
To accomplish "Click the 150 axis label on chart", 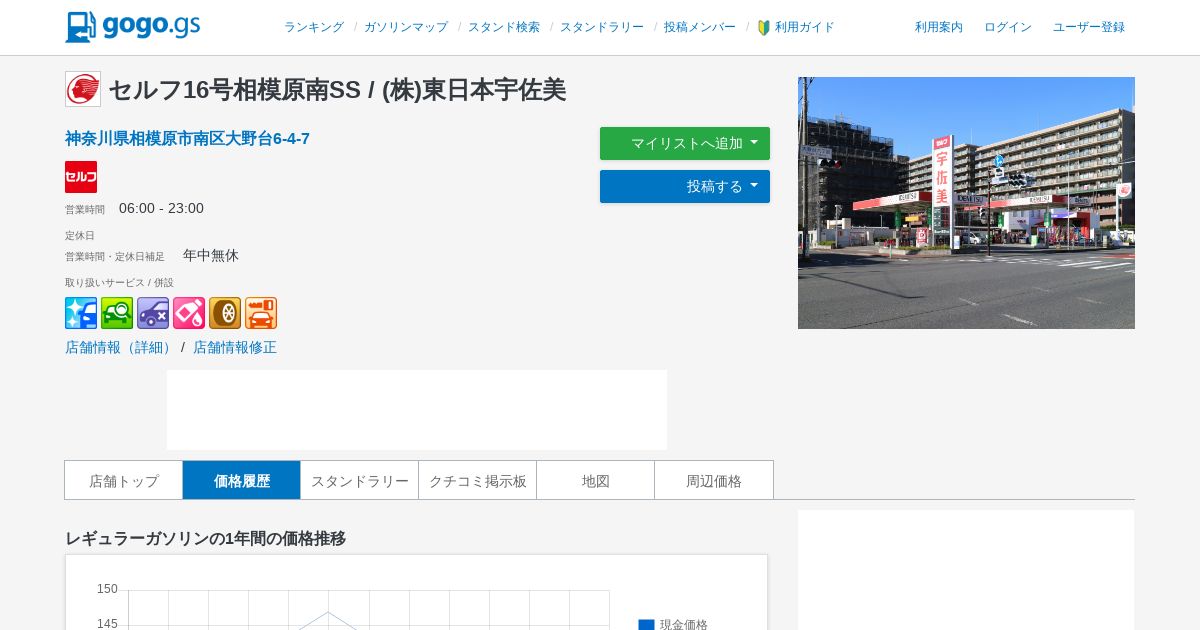I will coord(107,589).
